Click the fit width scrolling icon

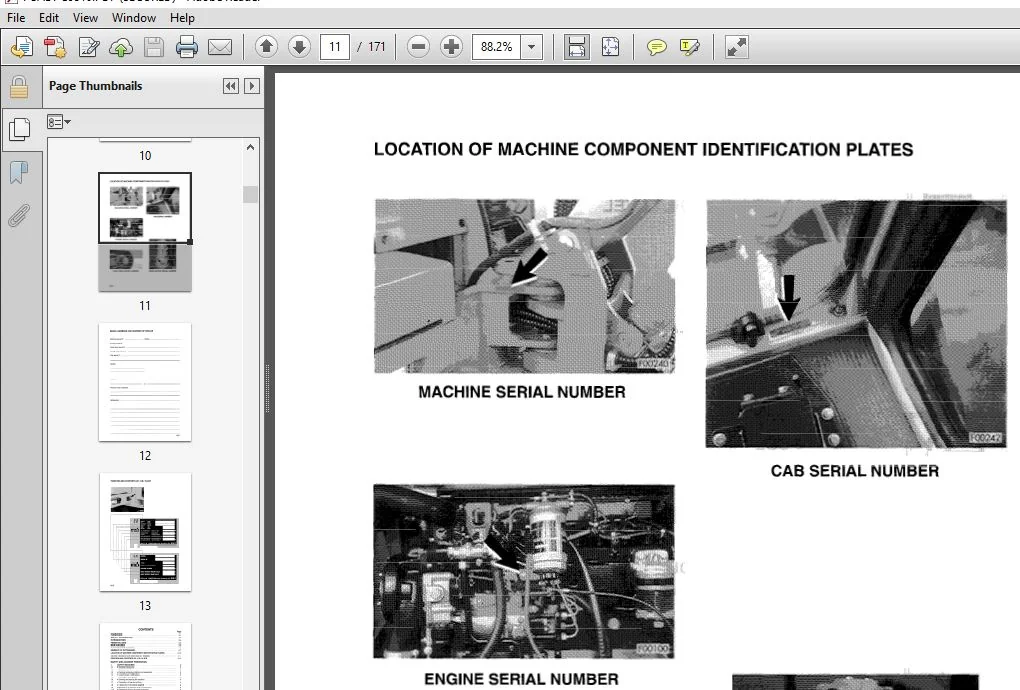[x=577, y=47]
